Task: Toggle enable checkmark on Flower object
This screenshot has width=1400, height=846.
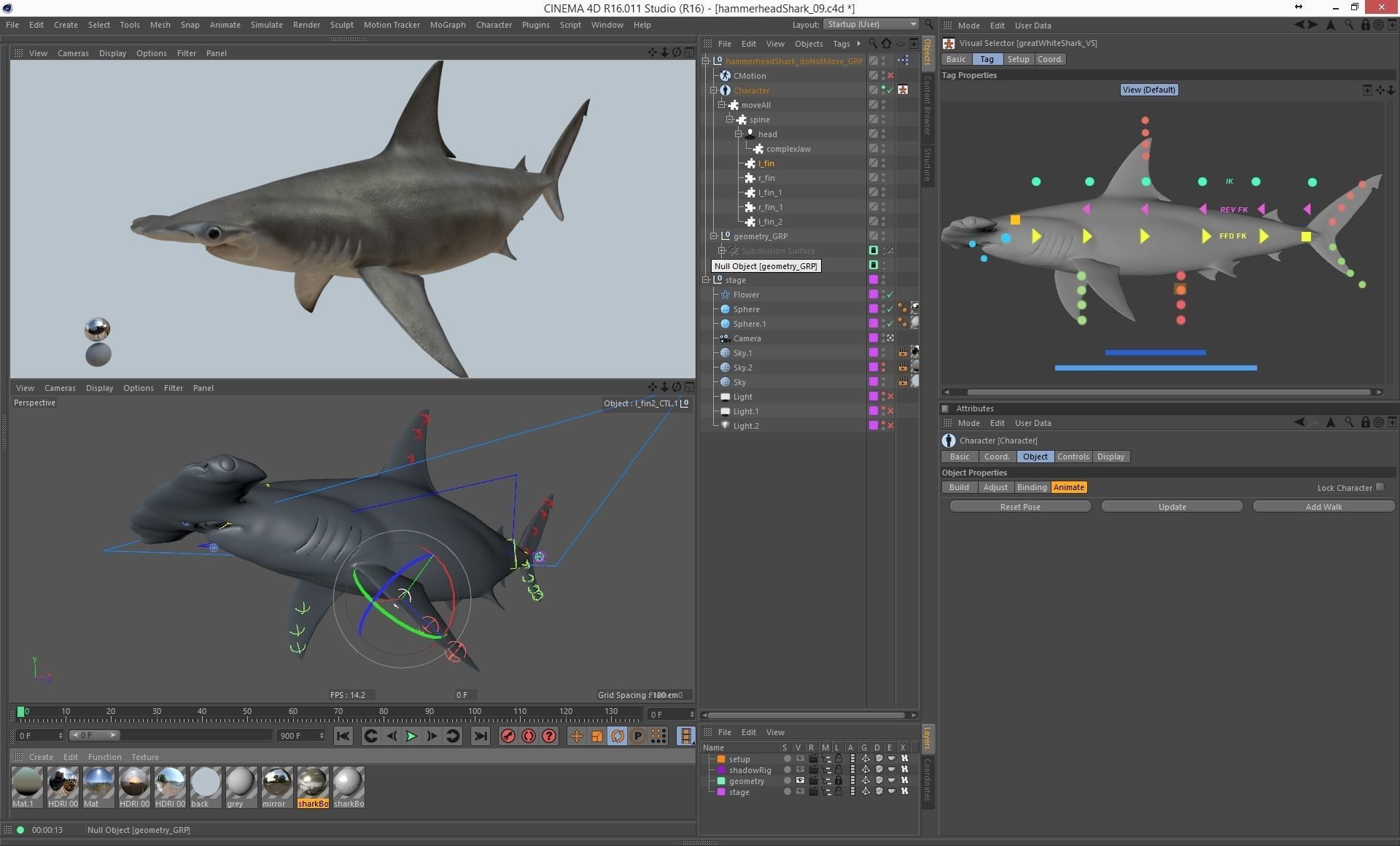Action: [890, 295]
